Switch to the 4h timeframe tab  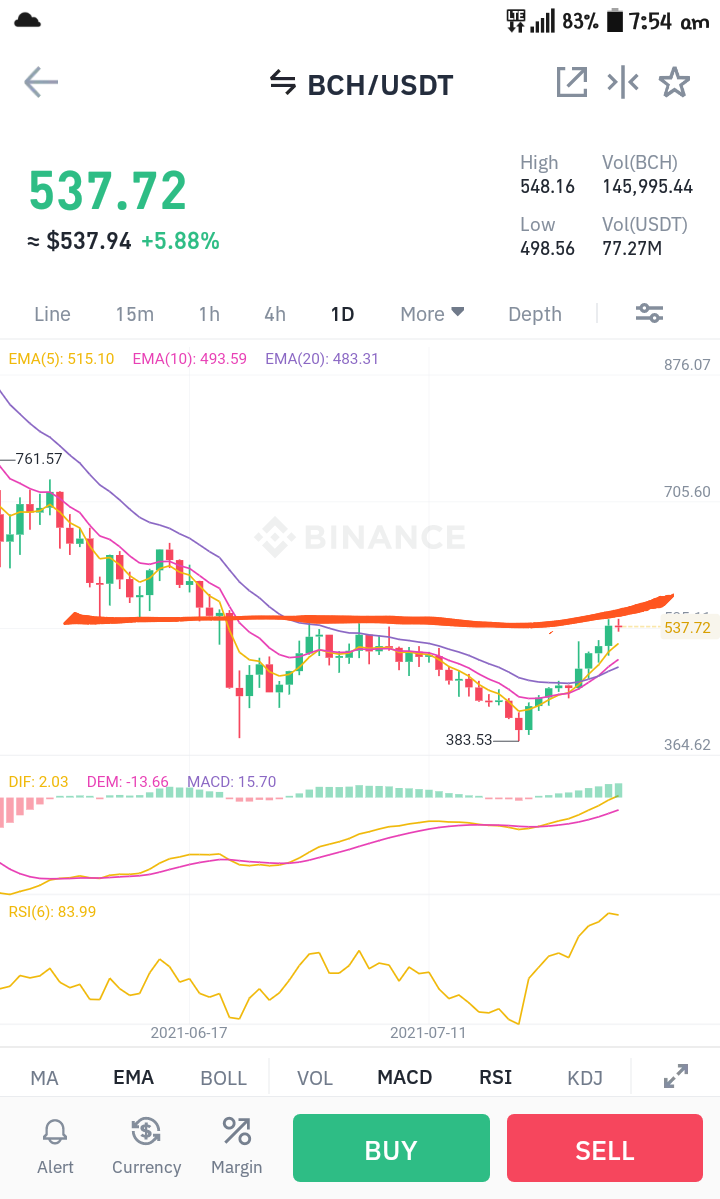coord(275,314)
